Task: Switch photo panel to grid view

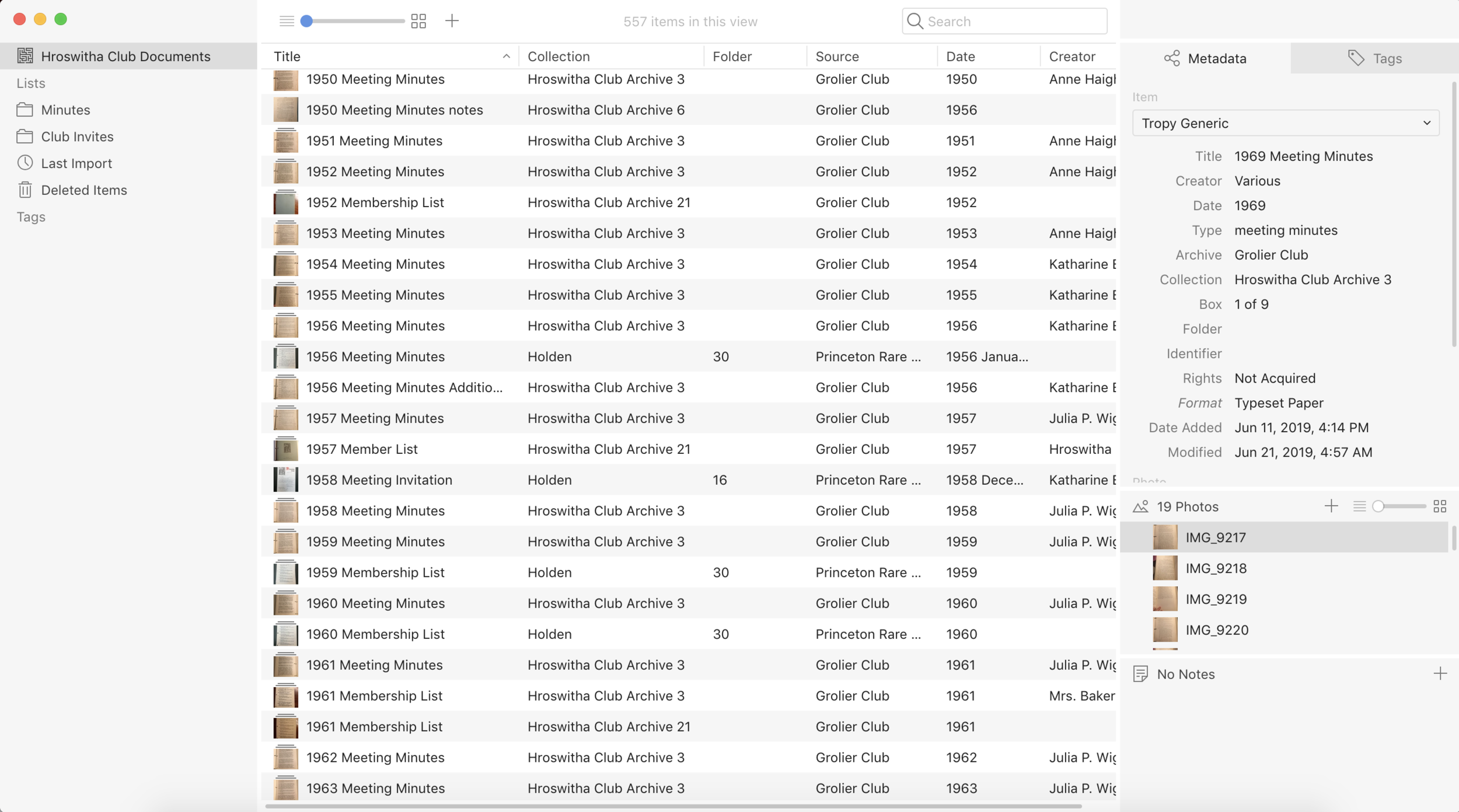Action: [1440, 506]
